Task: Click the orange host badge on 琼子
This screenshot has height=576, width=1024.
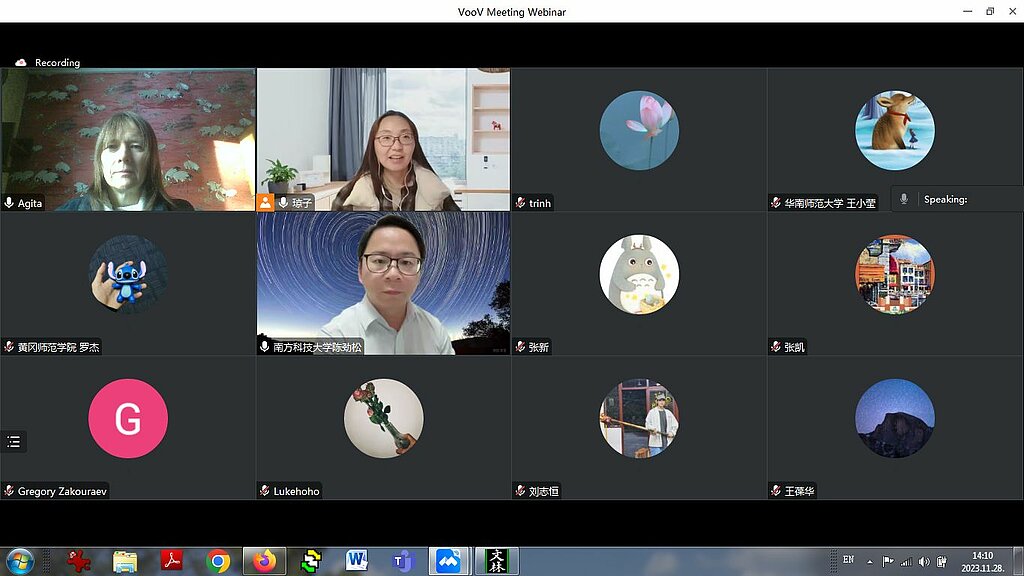Action: tap(265, 202)
